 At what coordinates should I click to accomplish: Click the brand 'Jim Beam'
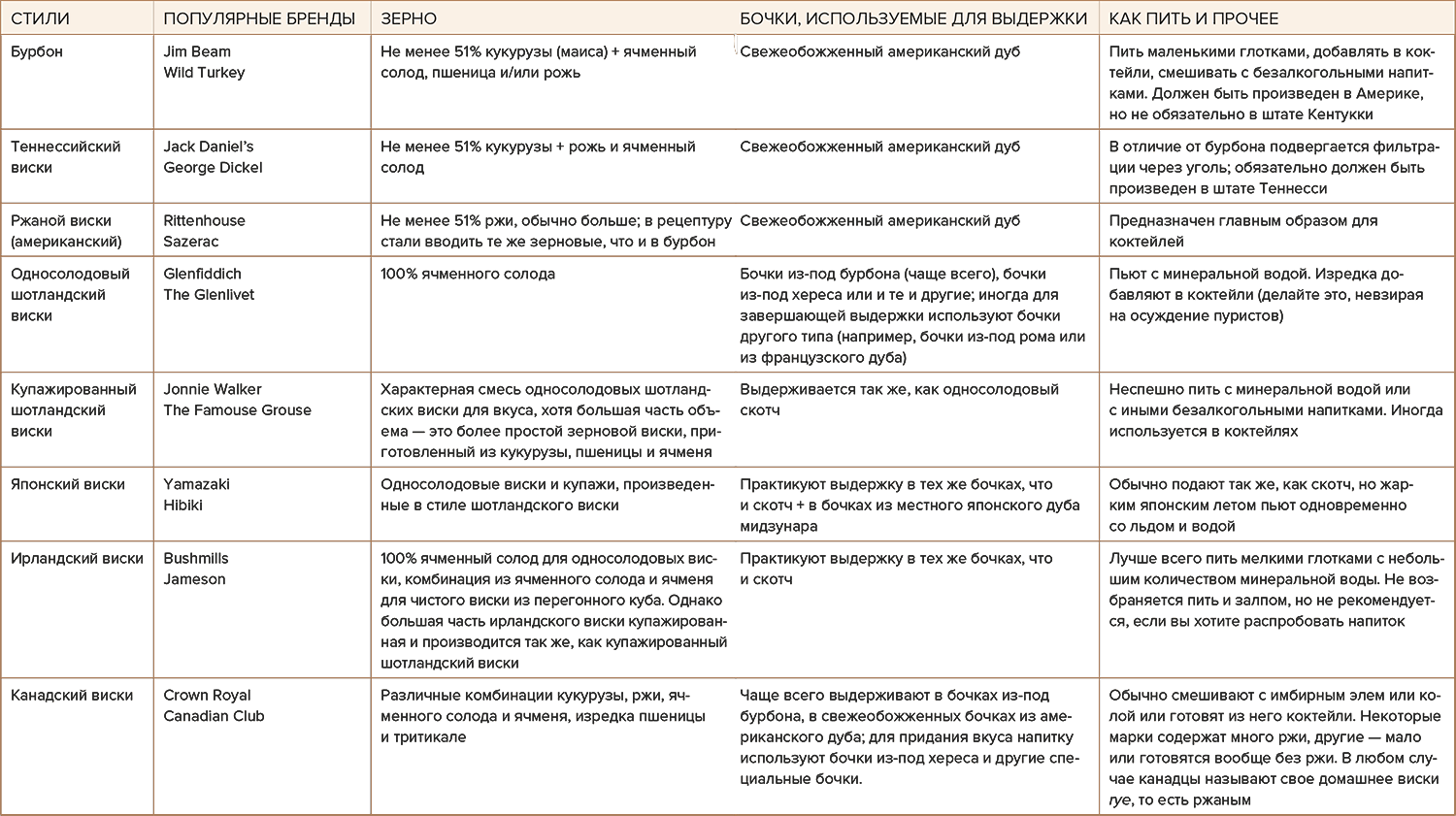point(197,51)
